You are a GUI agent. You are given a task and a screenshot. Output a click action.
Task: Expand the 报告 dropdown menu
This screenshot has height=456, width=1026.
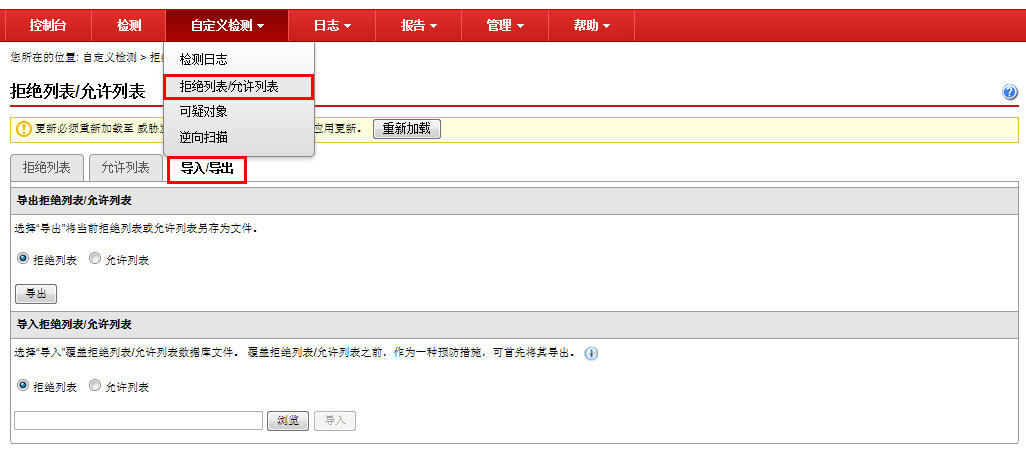coord(418,25)
